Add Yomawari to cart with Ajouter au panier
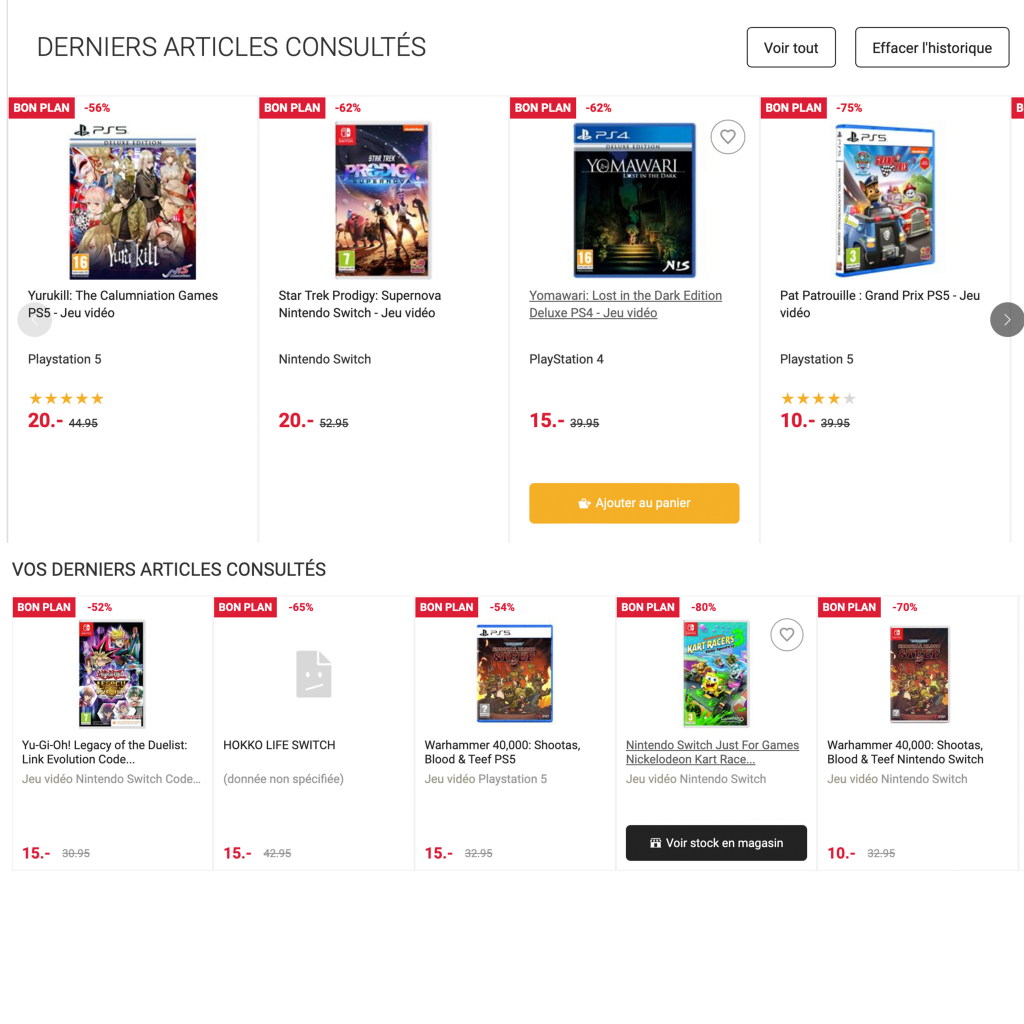This screenshot has width=1024, height=1024. click(x=634, y=503)
